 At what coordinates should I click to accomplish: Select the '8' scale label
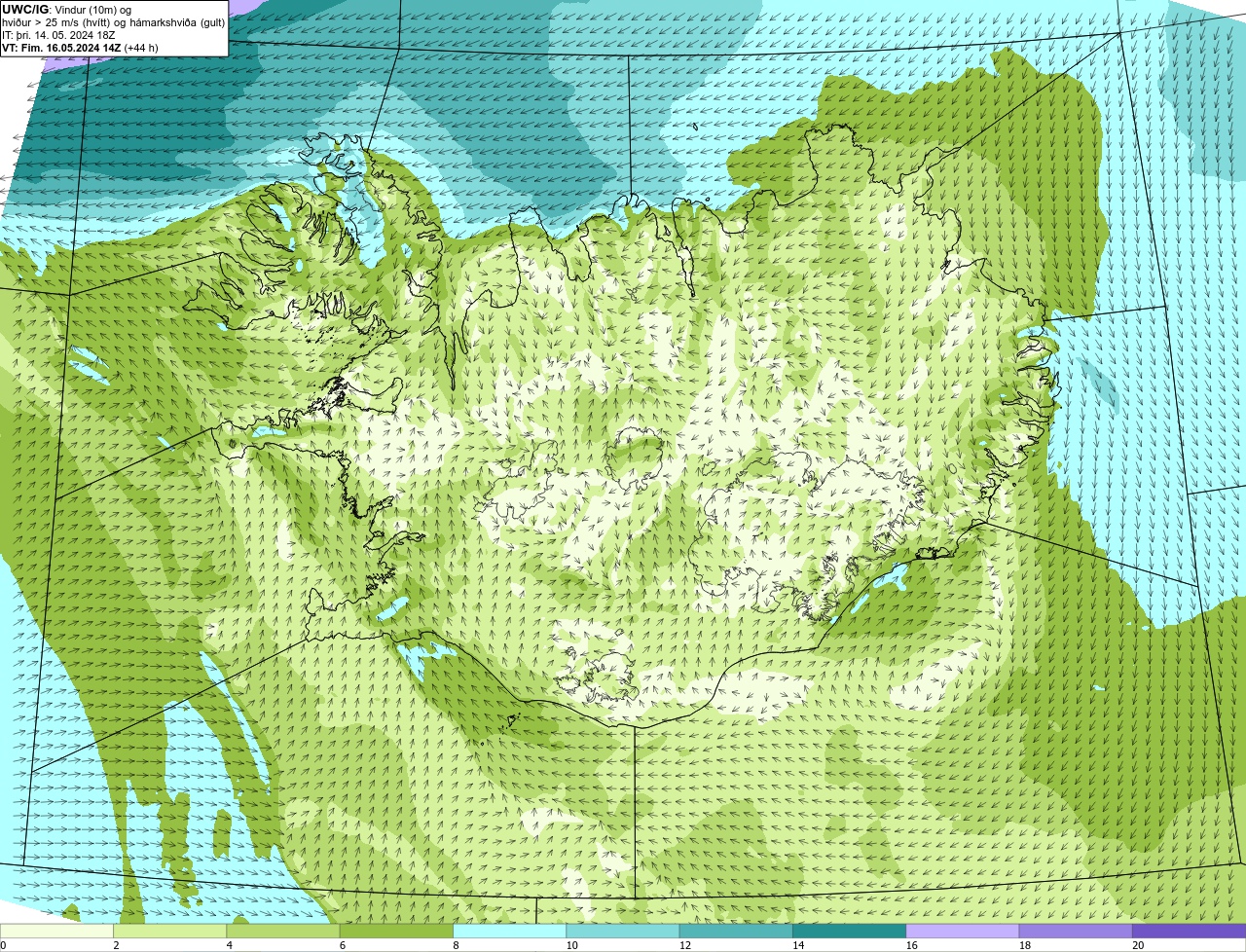[456, 945]
